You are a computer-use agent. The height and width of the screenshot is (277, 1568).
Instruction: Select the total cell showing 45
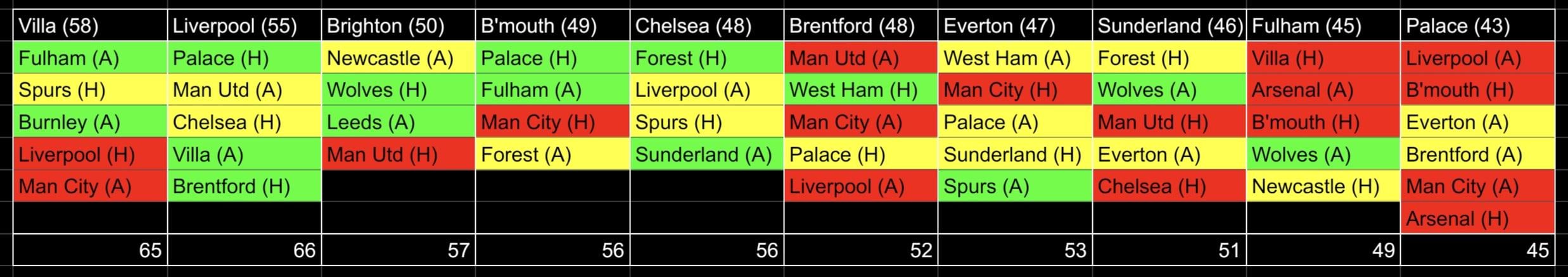click(1477, 250)
